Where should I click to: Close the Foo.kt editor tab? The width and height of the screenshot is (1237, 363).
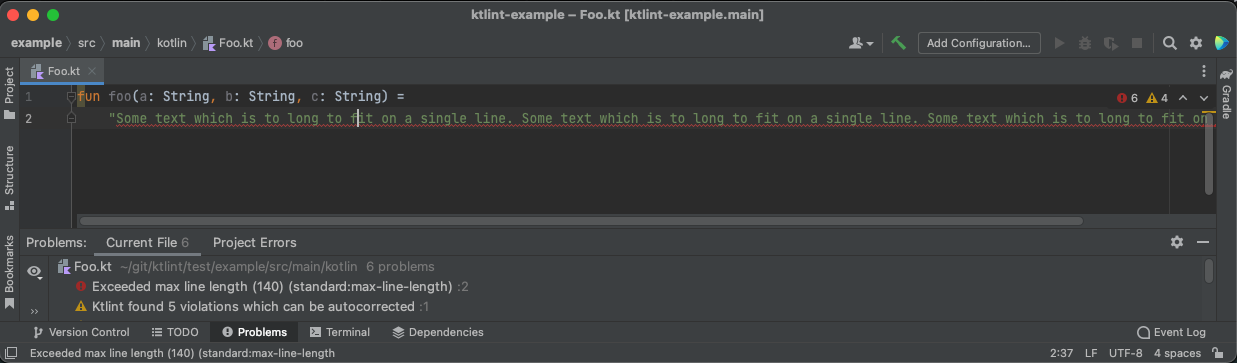click(92, 72)
